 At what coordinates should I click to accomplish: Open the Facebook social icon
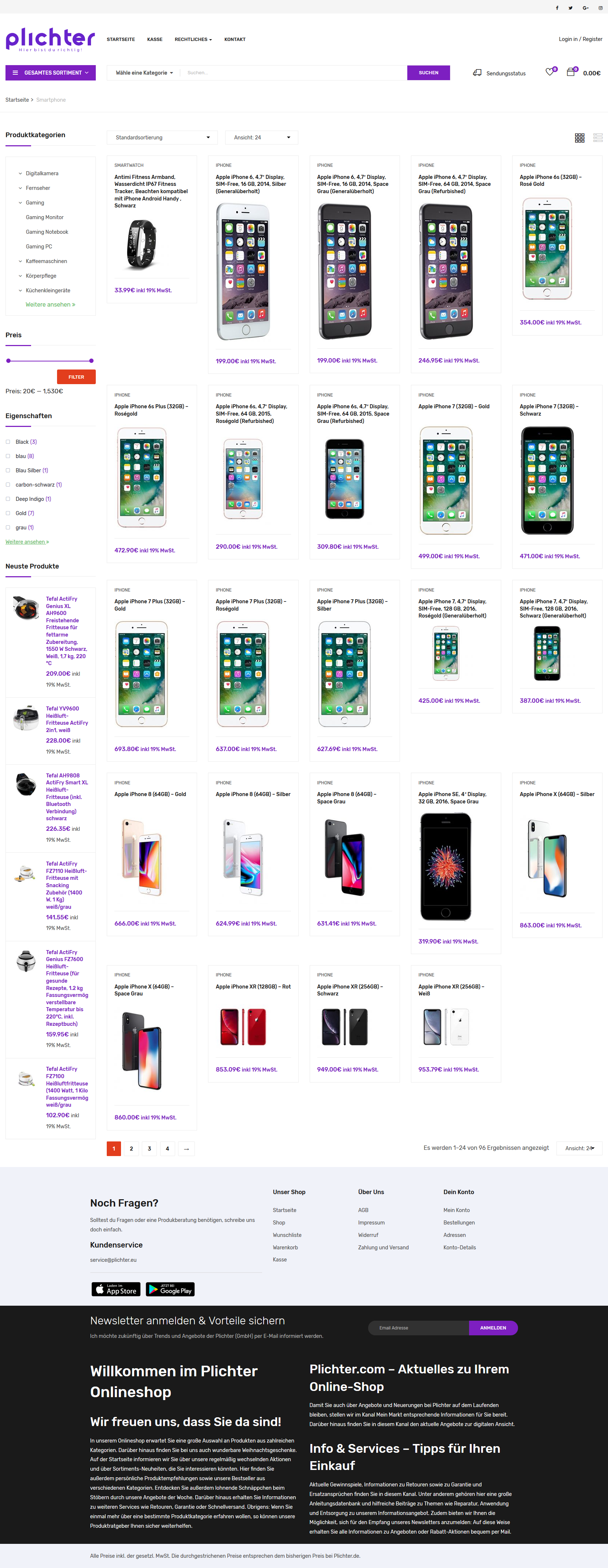(x=557, y=8)
